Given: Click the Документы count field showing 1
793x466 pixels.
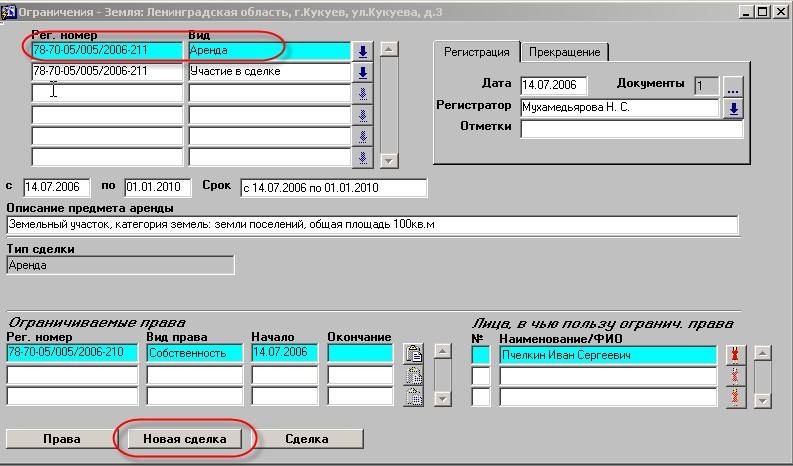Looking at the screenshot, I should [x=707, y=86].
